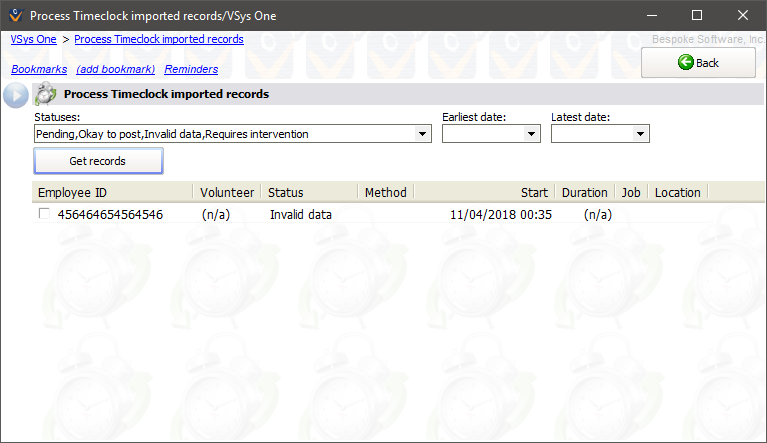Maximize the application window
Viewport: 767px width, 443px height.
click(697, 16)
